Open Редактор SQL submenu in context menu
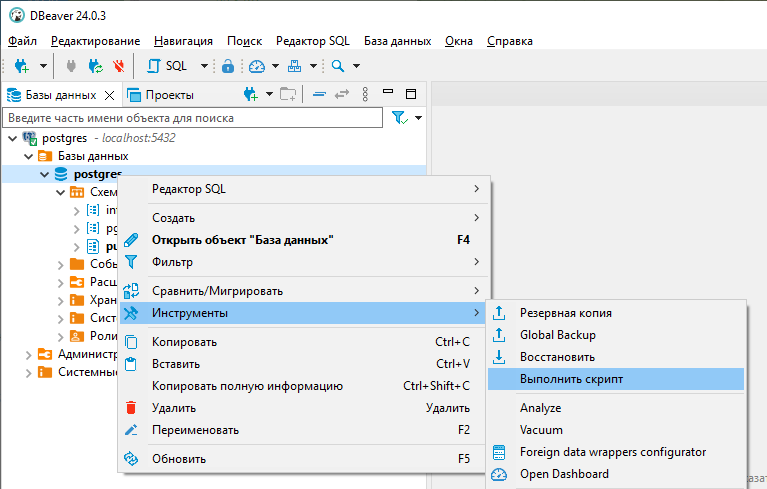Image resolution: width=767 pixels, height=489 pixels. click(304, 189)
